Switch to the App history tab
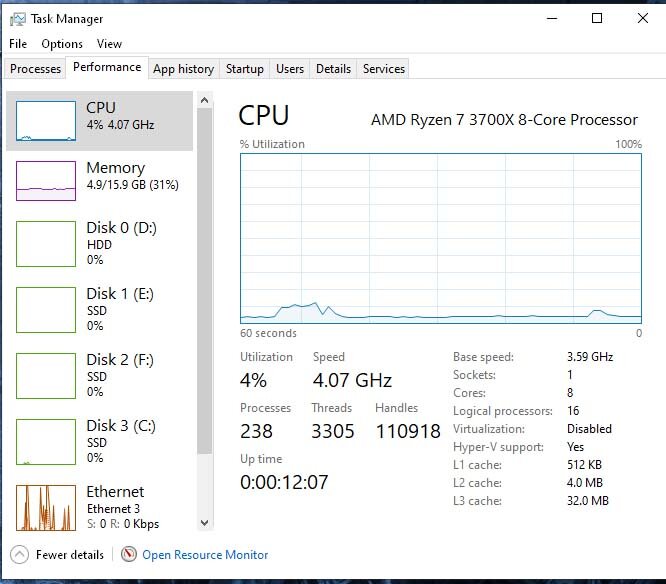Image resolution: width=666 pixels, height=584 pixels. [183, 69]
